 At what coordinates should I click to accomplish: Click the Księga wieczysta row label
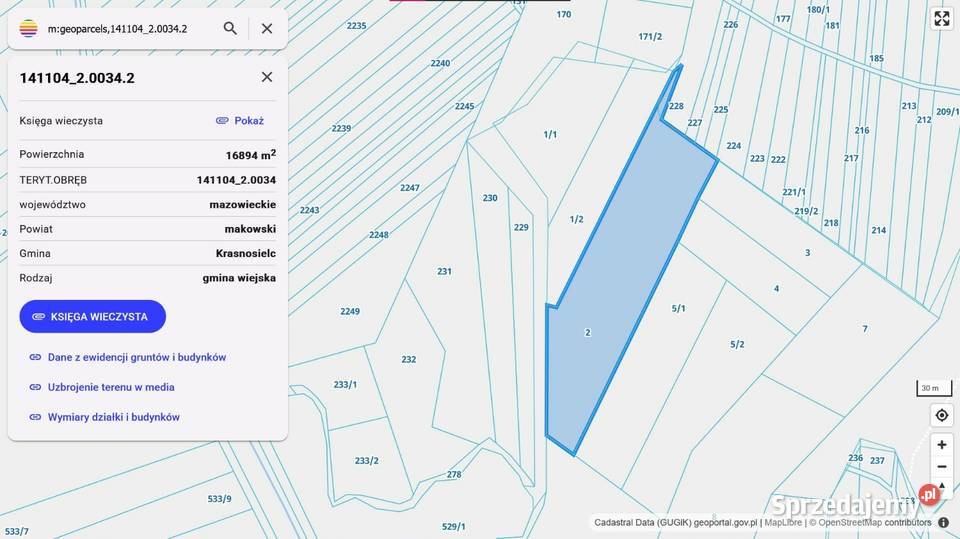pyautogui.click(x=61, y=121)
